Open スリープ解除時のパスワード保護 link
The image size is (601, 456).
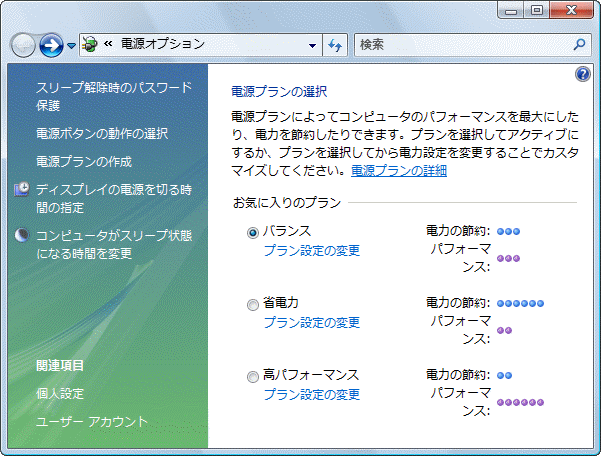pos(114,97)
